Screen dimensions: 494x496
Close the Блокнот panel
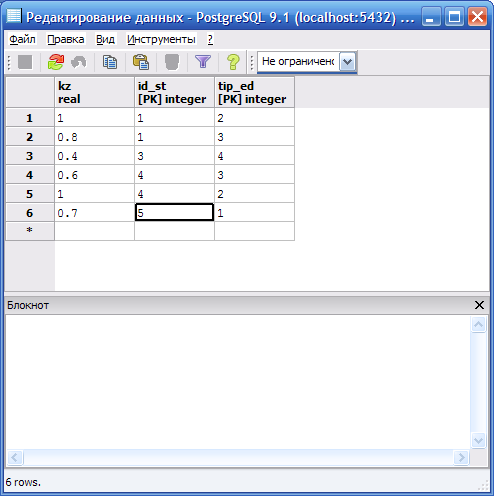(x=479, y=305)
